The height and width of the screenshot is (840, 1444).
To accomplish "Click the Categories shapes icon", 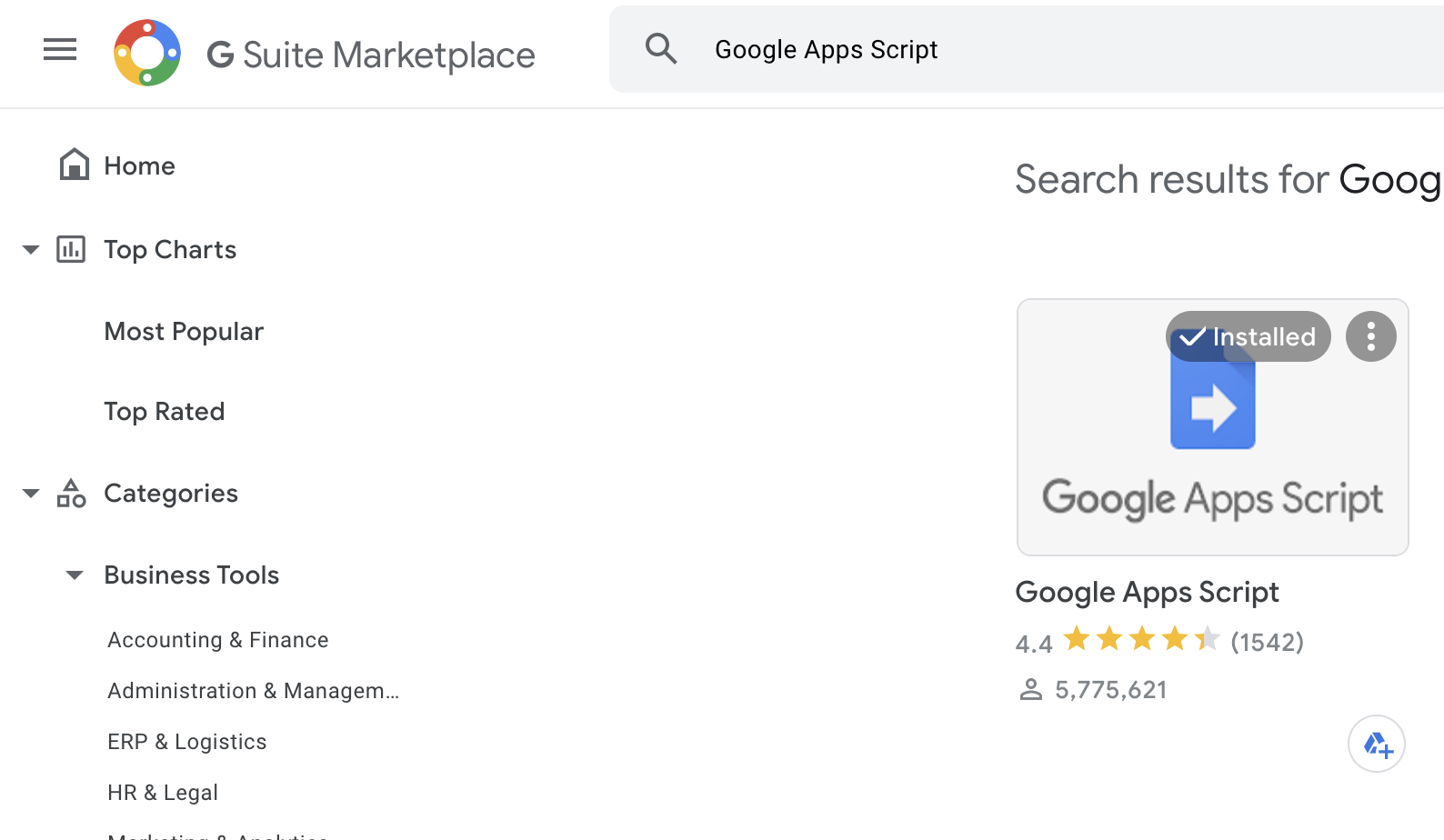I will pos(71,493).
